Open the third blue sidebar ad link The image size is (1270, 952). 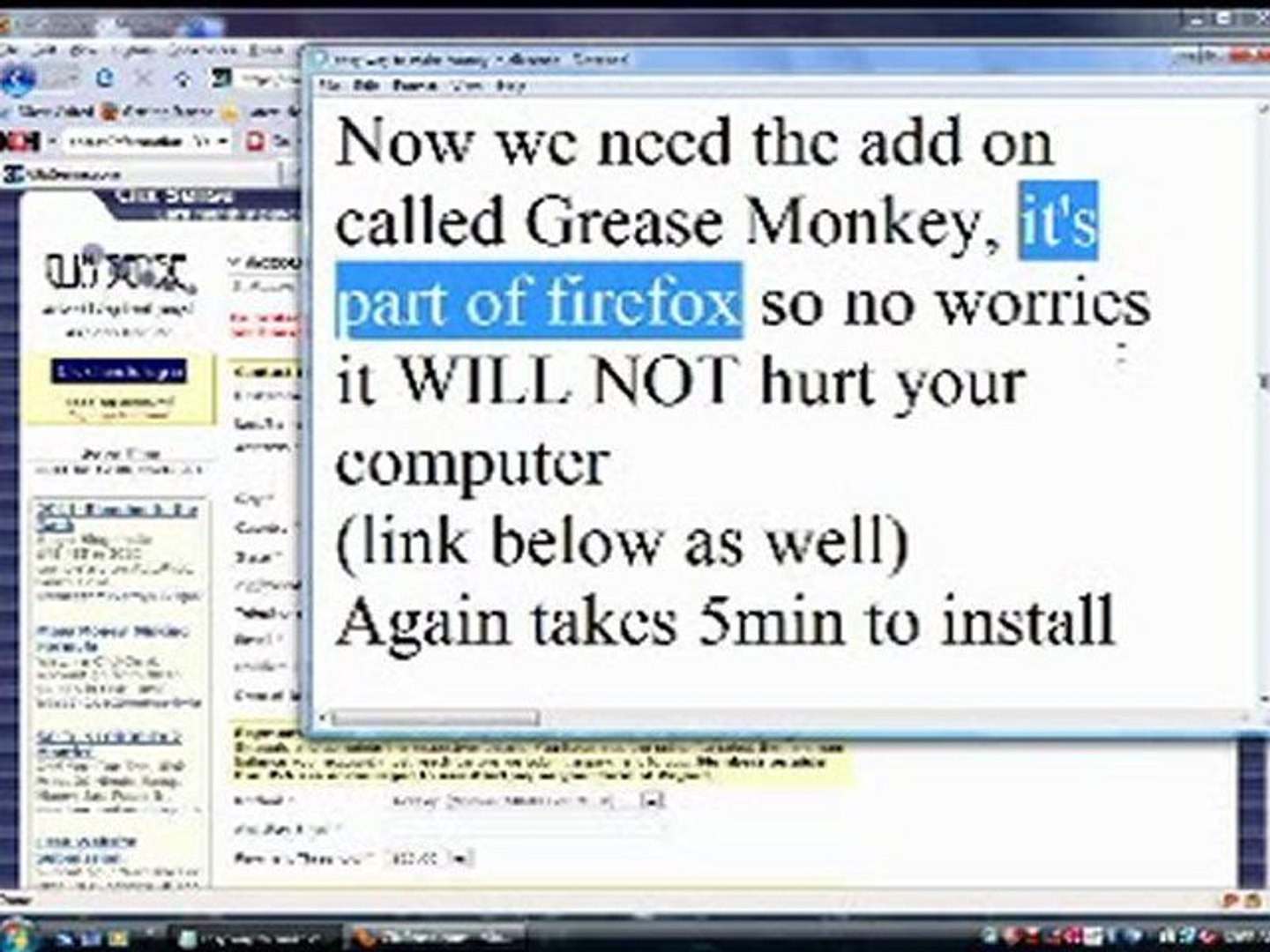tap(109, 744)
